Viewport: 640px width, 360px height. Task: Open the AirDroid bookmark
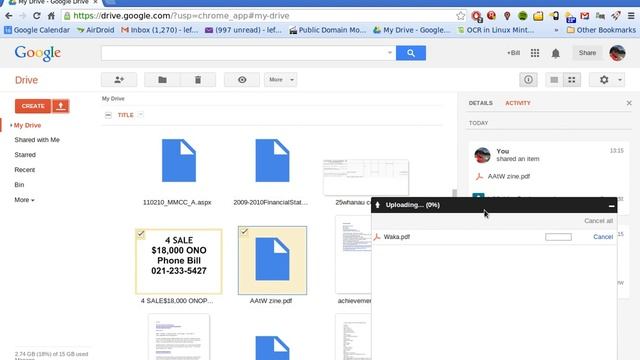point(96,30)
